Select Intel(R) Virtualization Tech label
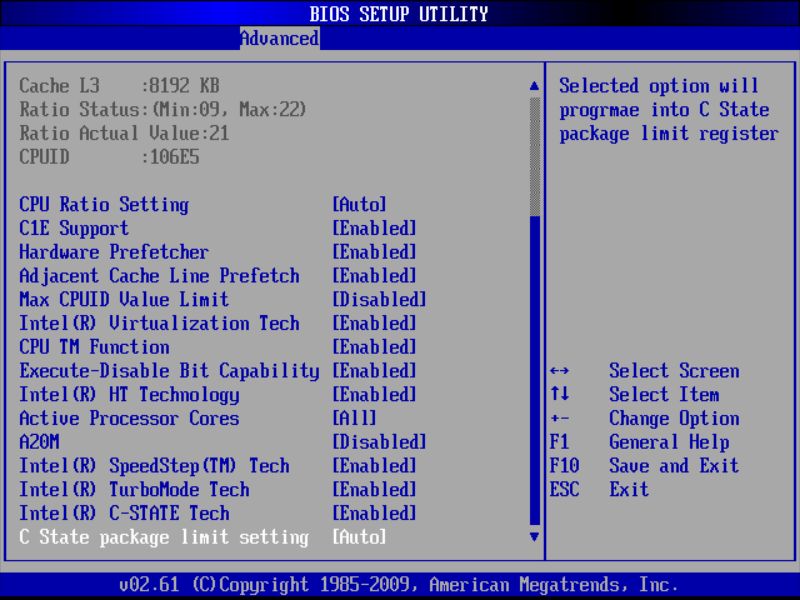Viewport: 800px width, 600px height. [x=159, y=323]
